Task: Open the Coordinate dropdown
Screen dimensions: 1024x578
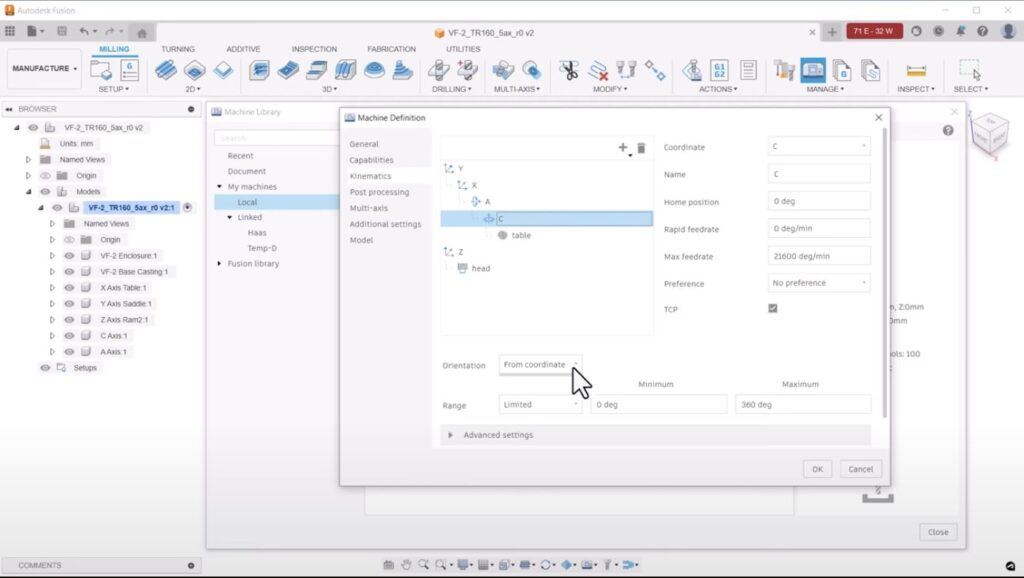Action: tap(818, 147)
